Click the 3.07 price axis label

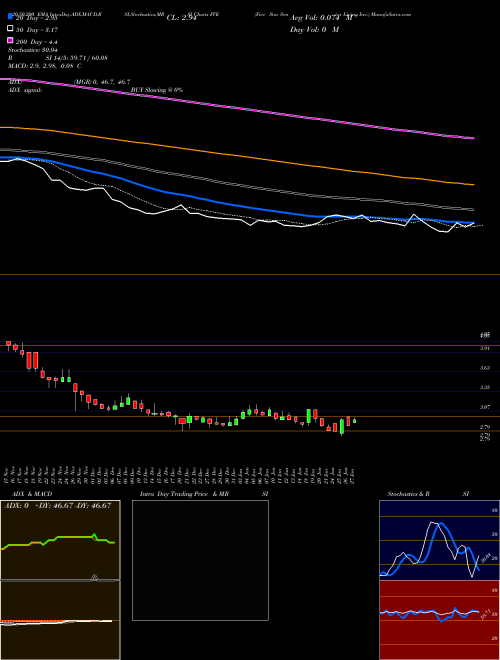coord(485,407)
